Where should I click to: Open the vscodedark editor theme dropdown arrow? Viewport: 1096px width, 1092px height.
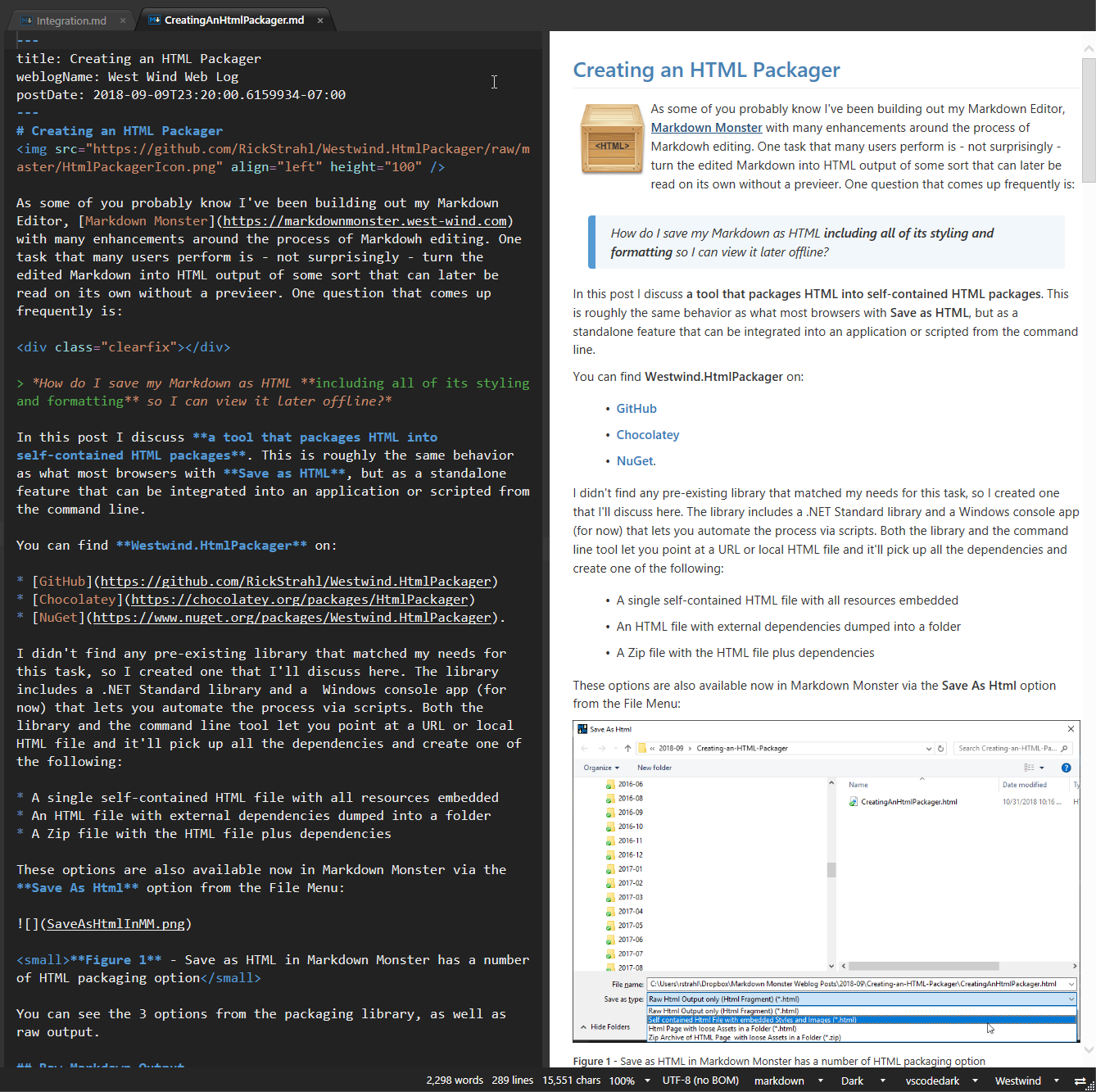point(976,1081)
